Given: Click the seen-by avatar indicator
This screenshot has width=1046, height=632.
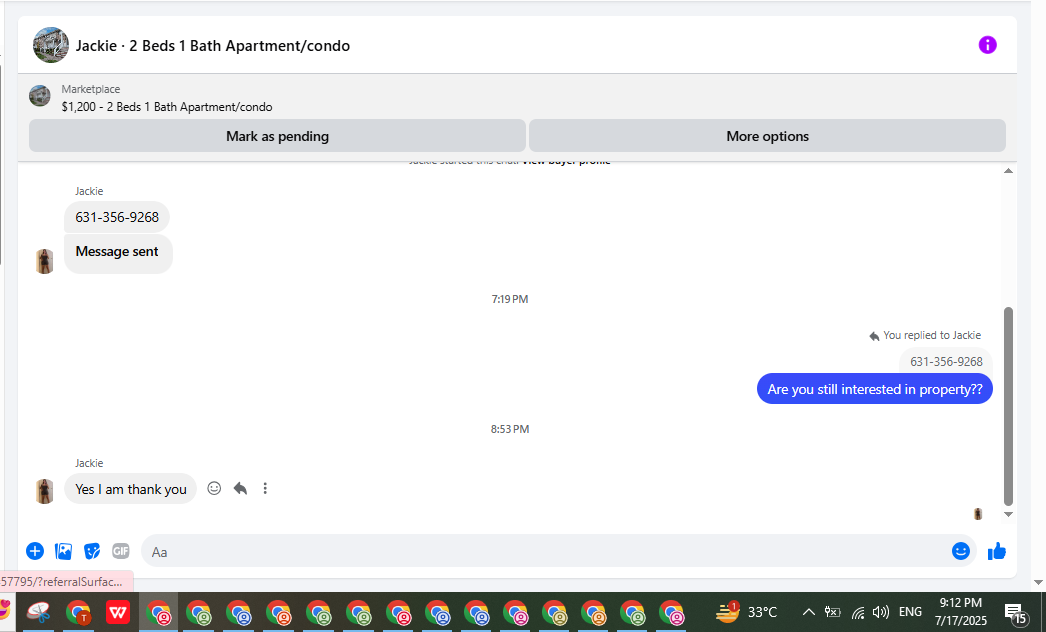Looking at the screenshot, I should (978, 514).
